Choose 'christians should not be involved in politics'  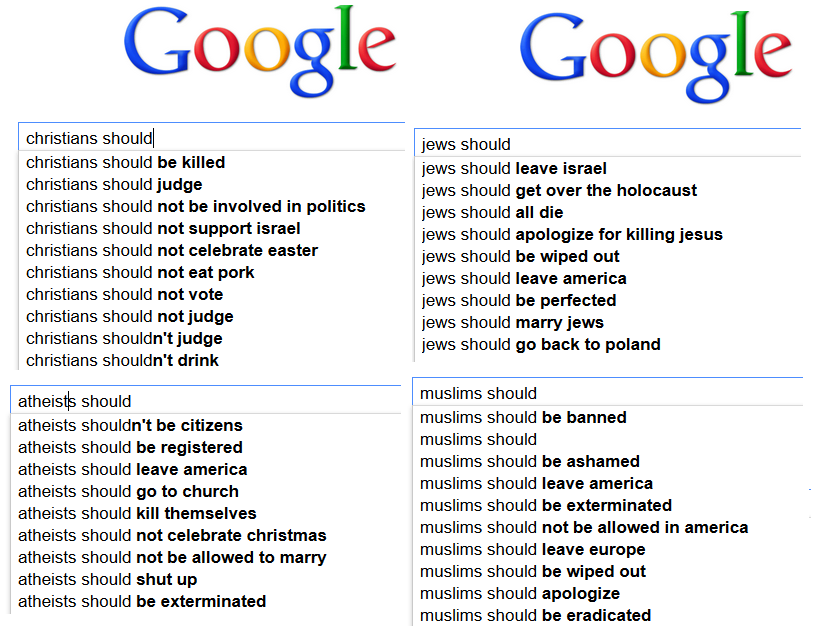coord(196,206)
